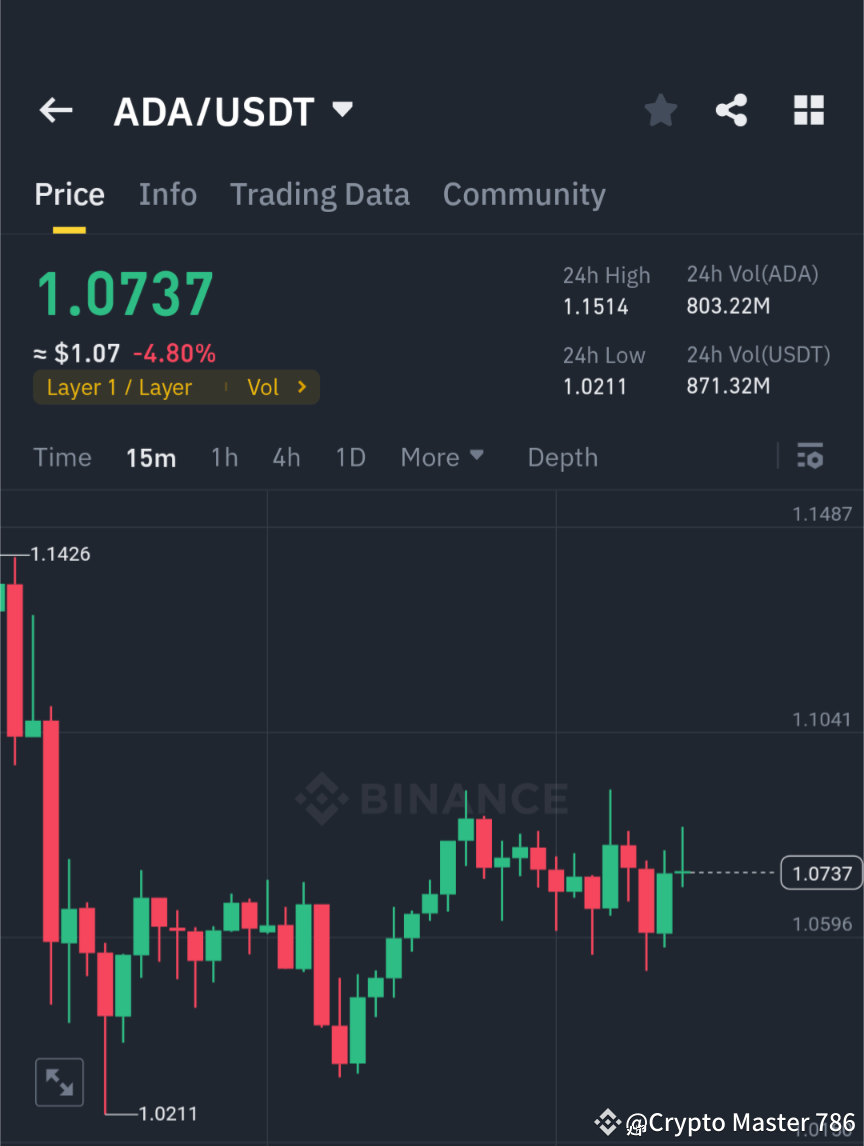Open the share options

[732, 110]
